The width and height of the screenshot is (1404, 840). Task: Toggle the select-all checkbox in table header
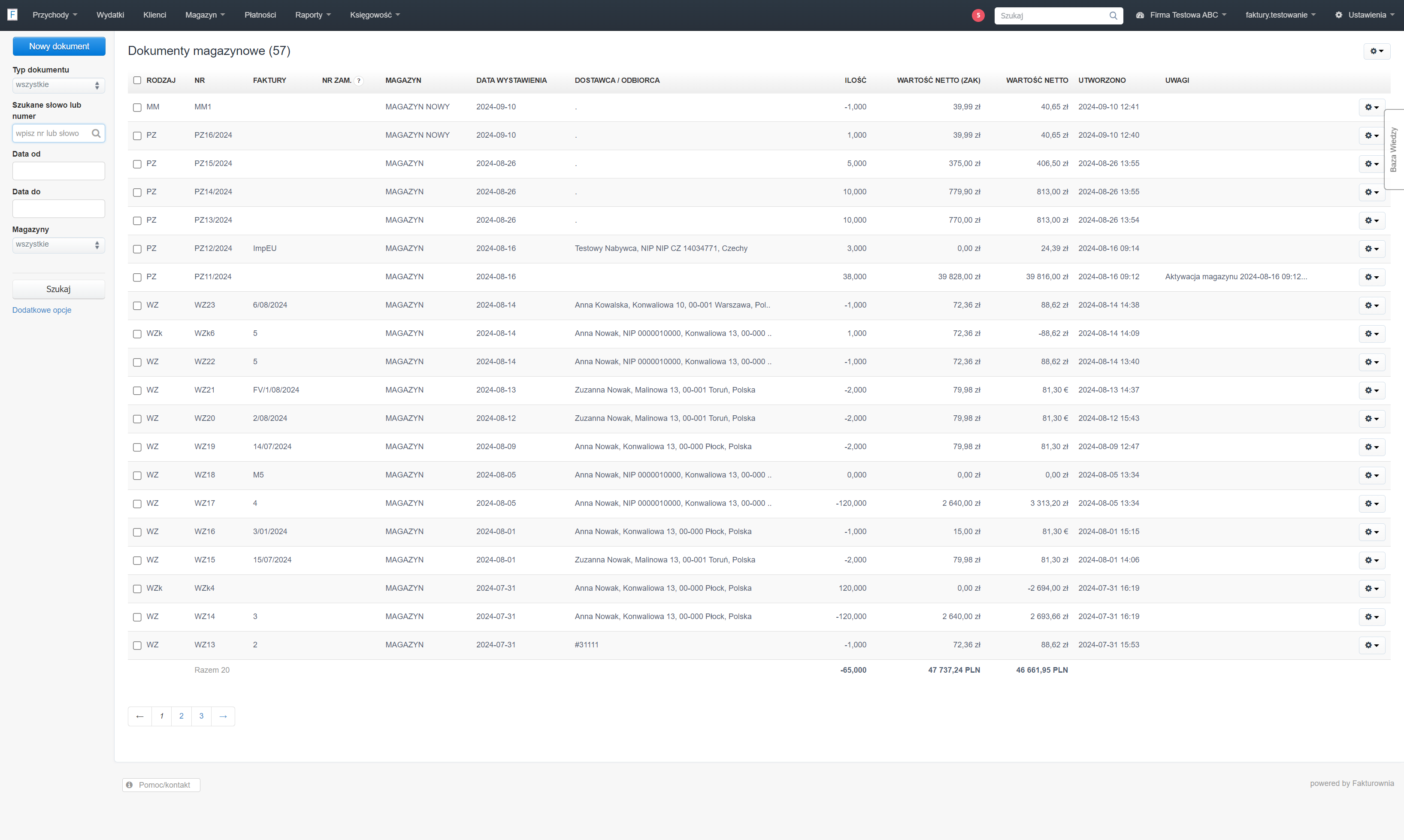point(137,80)
